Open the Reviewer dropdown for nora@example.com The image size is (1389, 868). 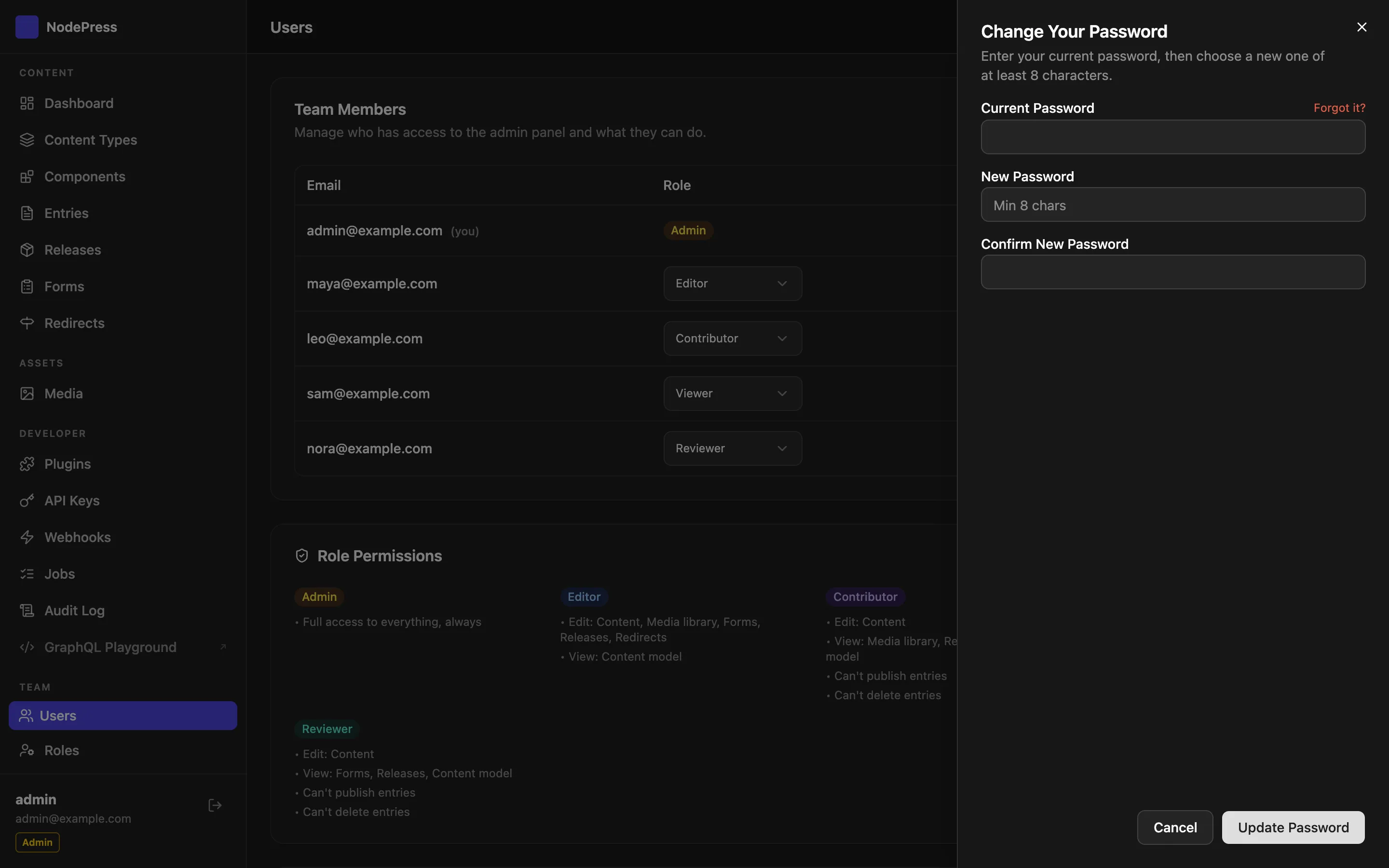tap(733, 448)
